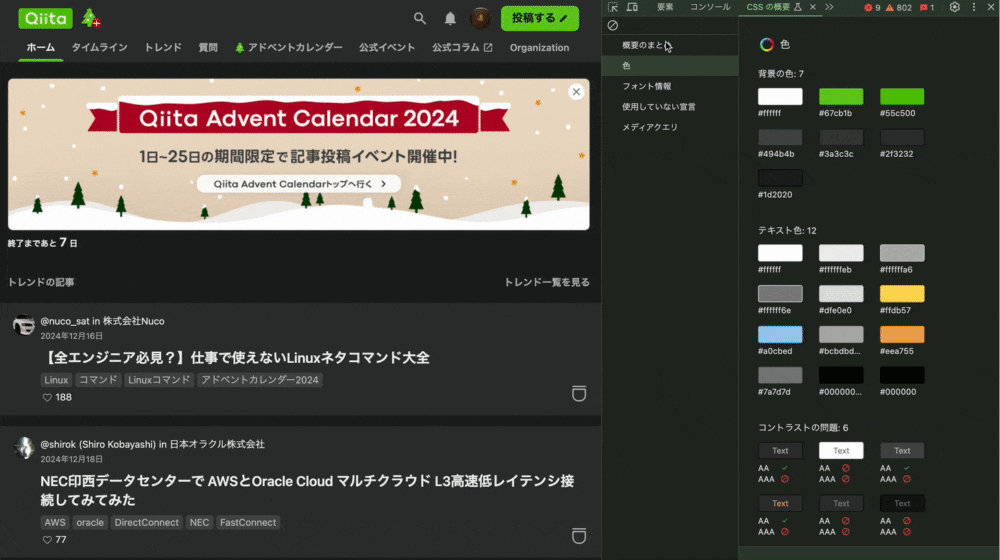Switch to DevTools コンソール tab
The width and height of the screenshot is (1000, 560).
(710, 7)
